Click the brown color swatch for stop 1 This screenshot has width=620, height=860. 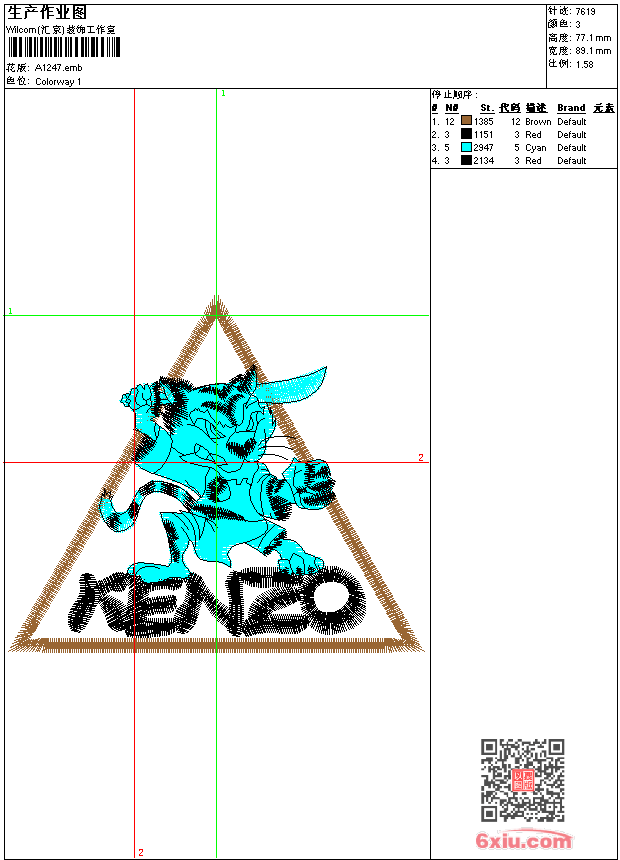(466, 121)
